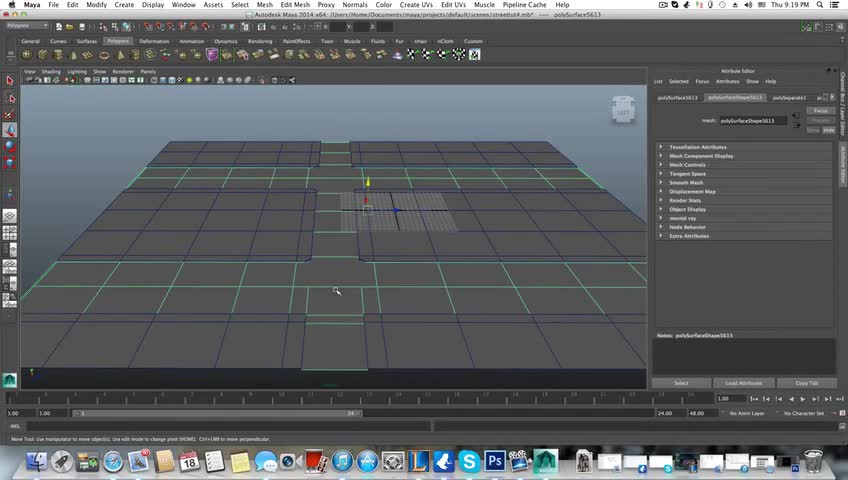This screenshot has height=480, width=848.
Task: Activate the Move tool in toolbox
Action: coord(10,130)
